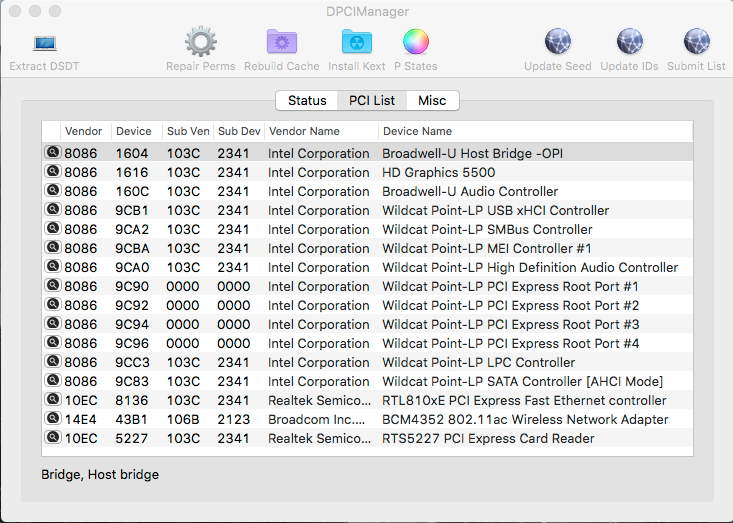
Task: Click device ID cell '160C'
Action: [x=132, y=192]
